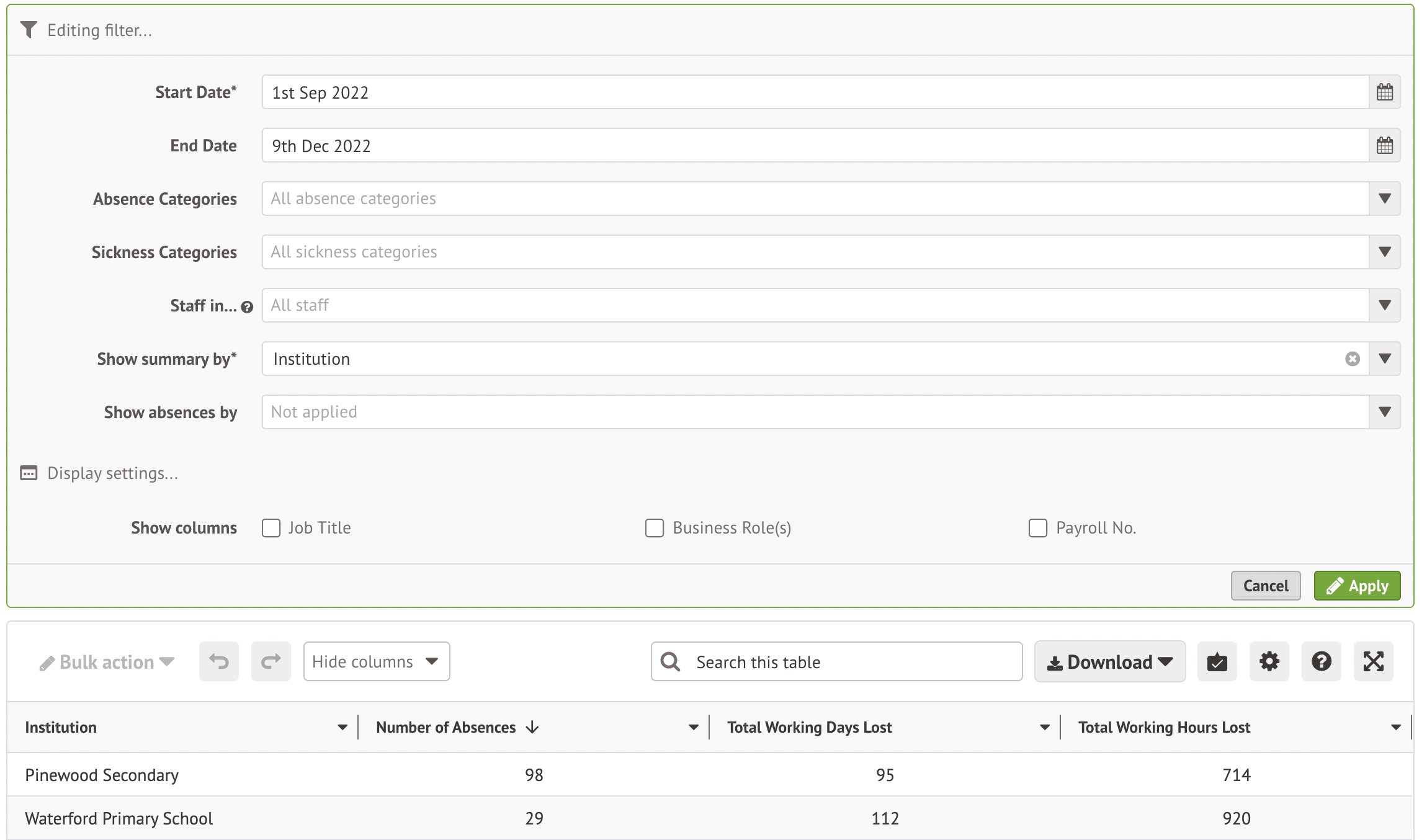Apply the filter changes
The width and height of the screenshot is (1427, 840).
click(x=1357, y=586)
